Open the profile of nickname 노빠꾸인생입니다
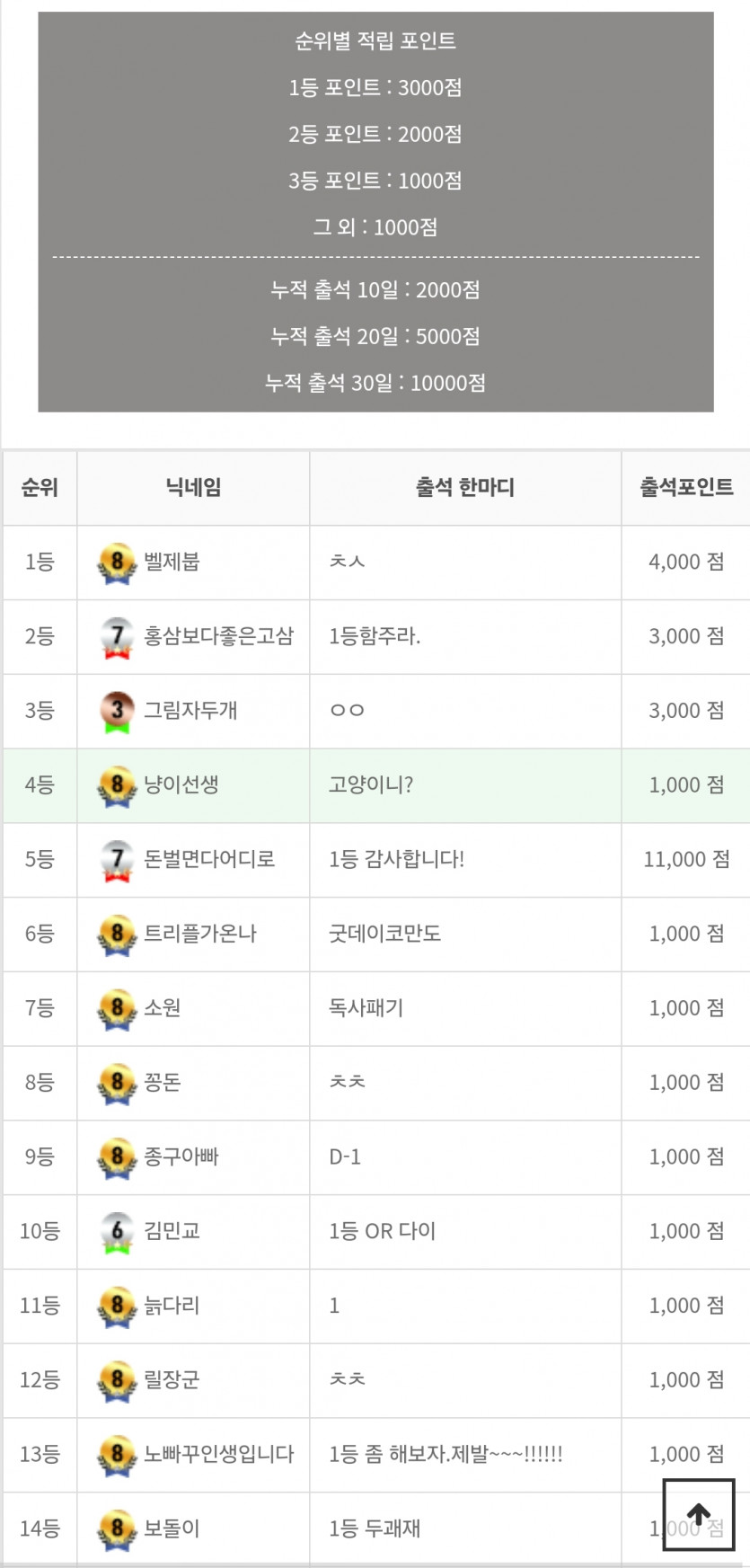Screen dimensions: 750x1568 tap(219, 1454)
